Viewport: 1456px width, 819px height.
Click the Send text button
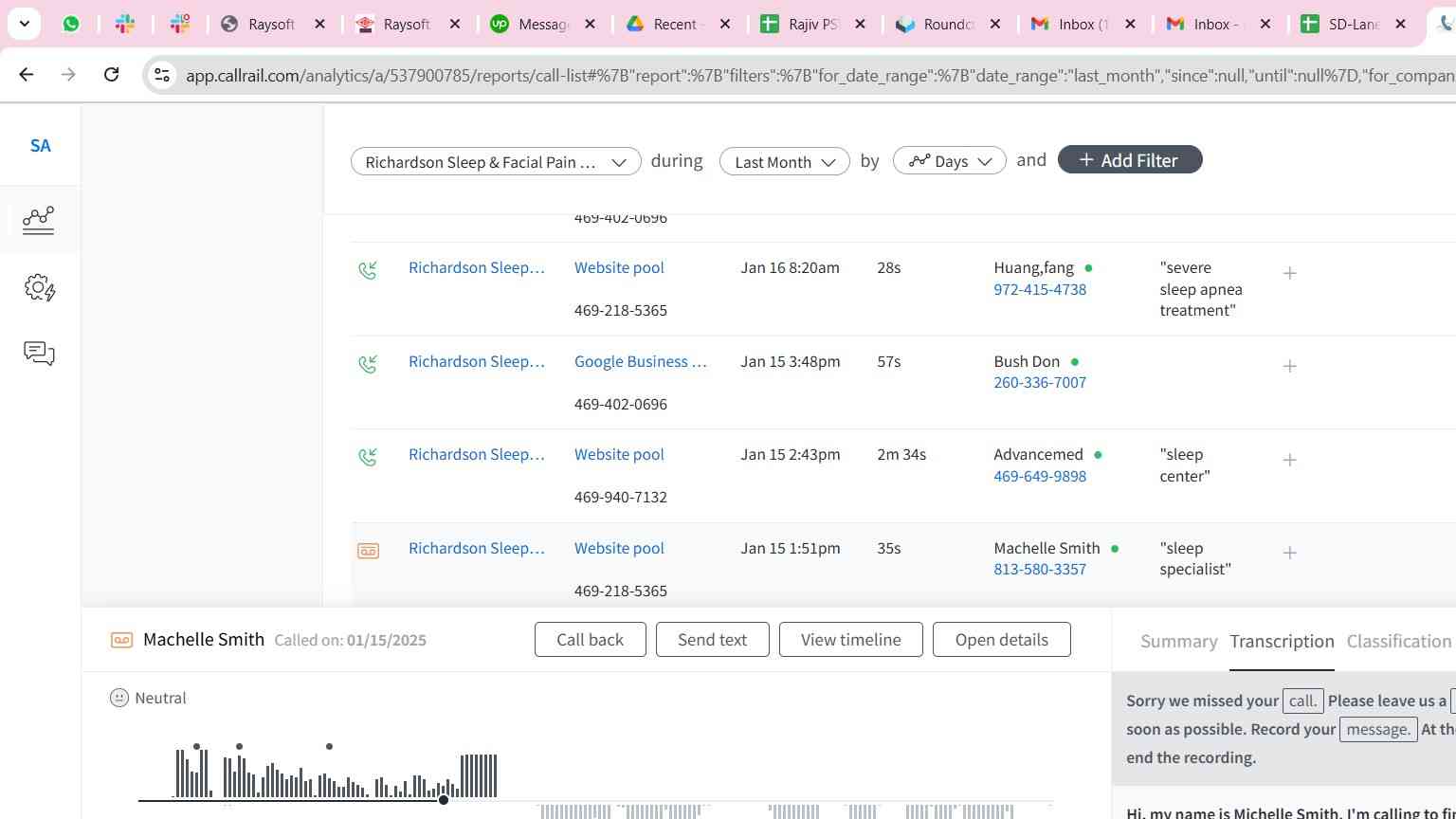coord(712,639)
